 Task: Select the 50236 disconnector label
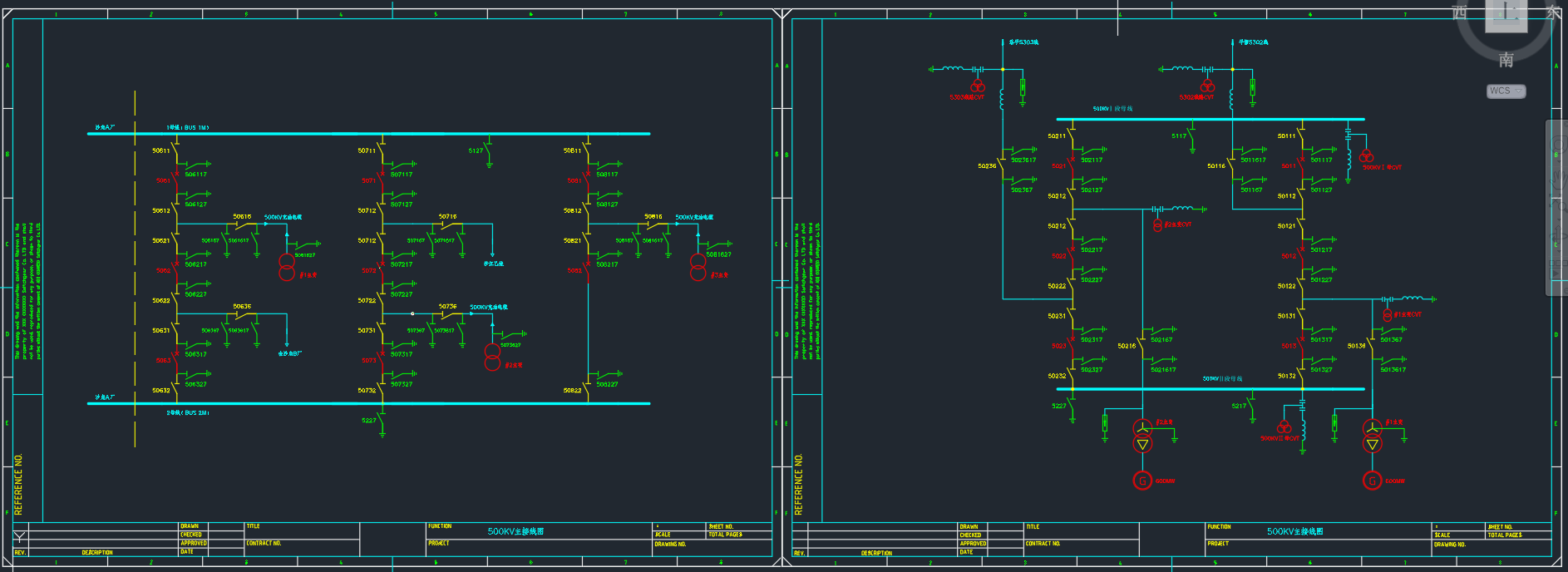[x=986, y=166]
